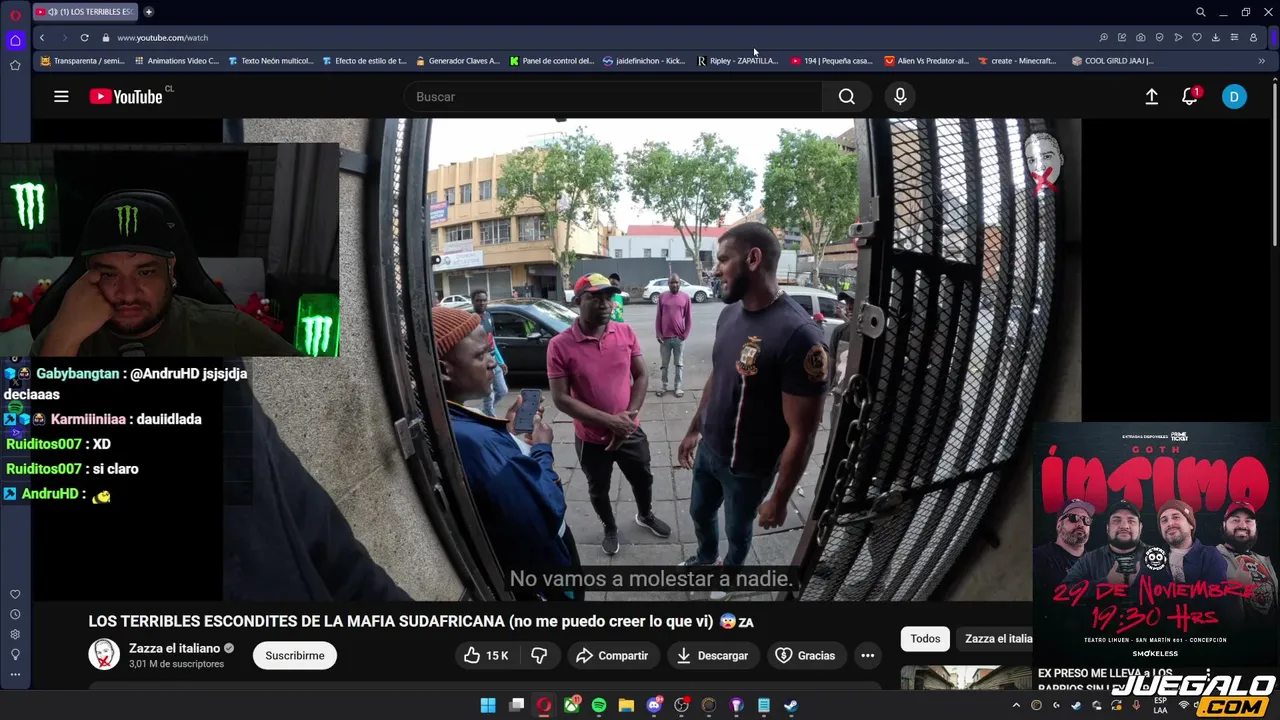Open the sidebar bookmarks star icon
This screenshot has height=720, width=1280.
point(15,65)
